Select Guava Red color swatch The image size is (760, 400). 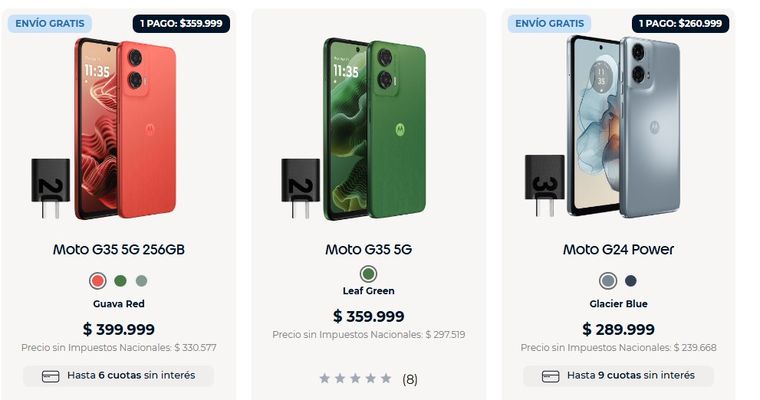click(97, 281)
